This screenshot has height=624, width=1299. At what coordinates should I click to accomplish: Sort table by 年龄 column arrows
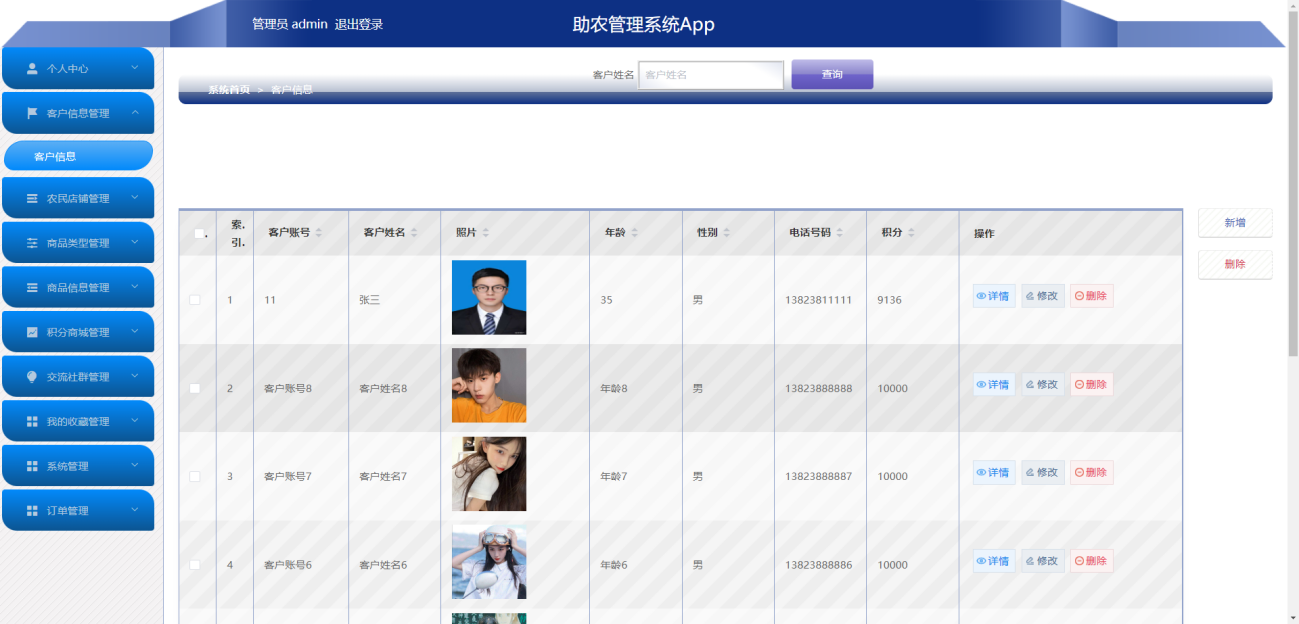pos(634,233)
